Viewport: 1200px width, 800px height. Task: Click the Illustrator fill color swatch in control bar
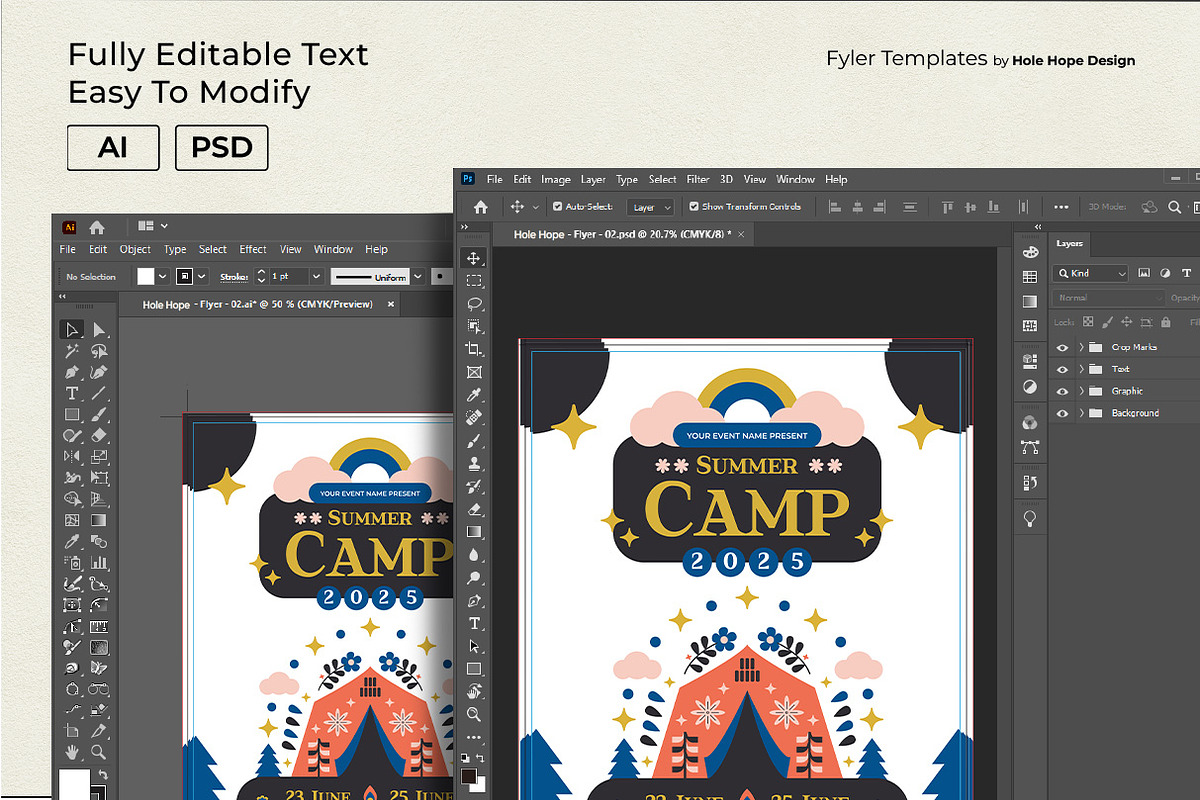point(146,276)
